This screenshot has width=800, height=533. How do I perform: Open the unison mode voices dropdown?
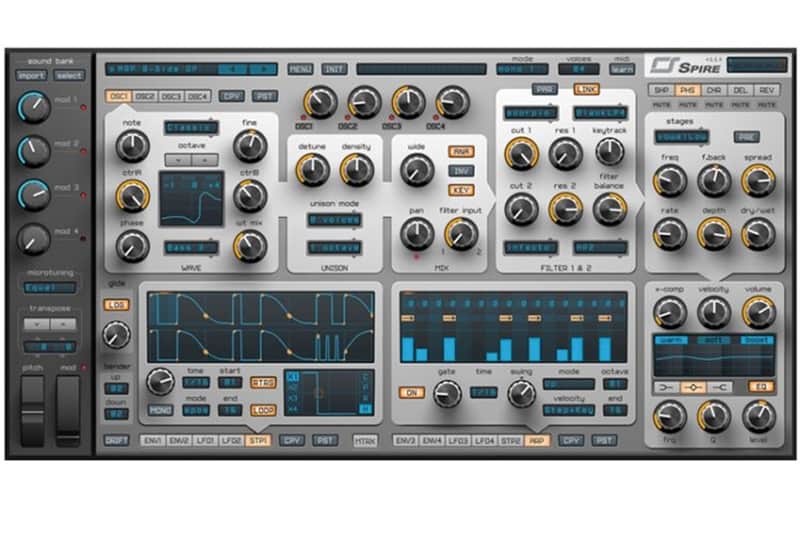pyautogui.click(x=334, y=220)
